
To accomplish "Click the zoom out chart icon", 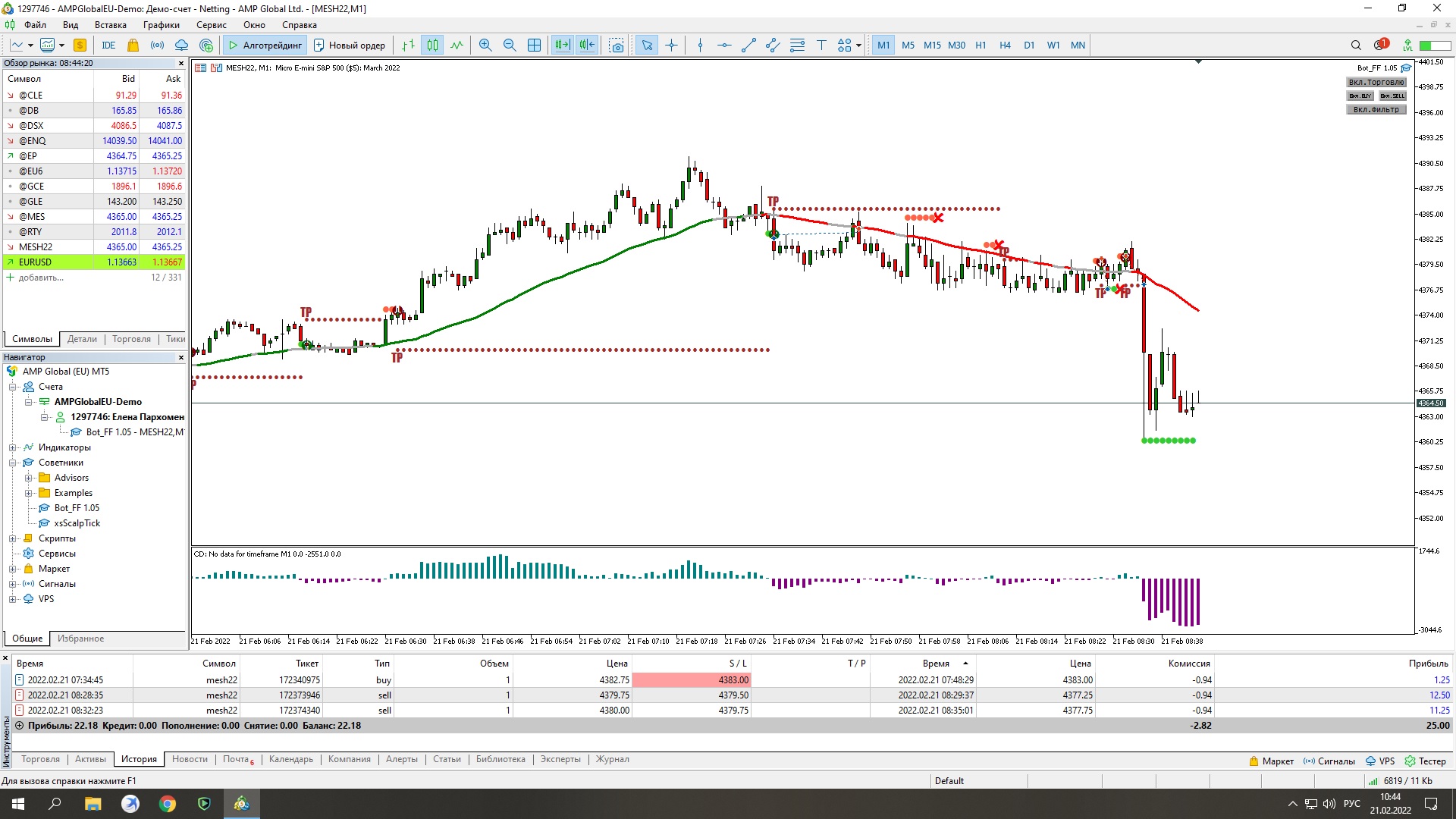I will pyautogui.click(x=510, y=45).
